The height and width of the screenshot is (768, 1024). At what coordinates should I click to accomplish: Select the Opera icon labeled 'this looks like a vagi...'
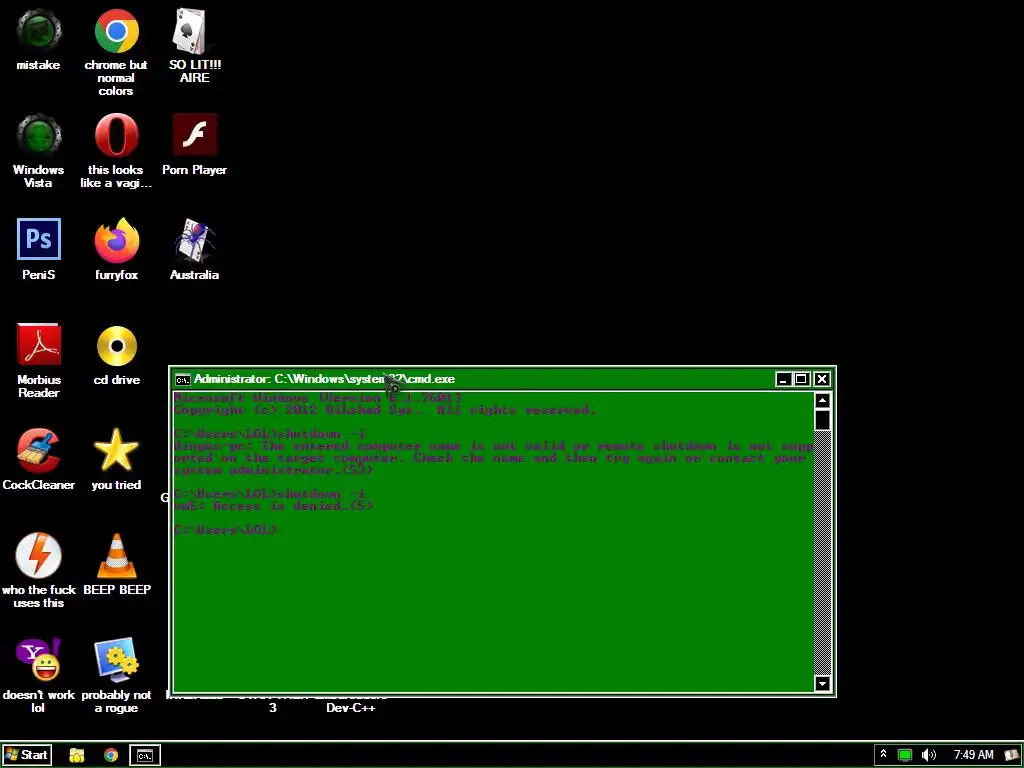116,136
